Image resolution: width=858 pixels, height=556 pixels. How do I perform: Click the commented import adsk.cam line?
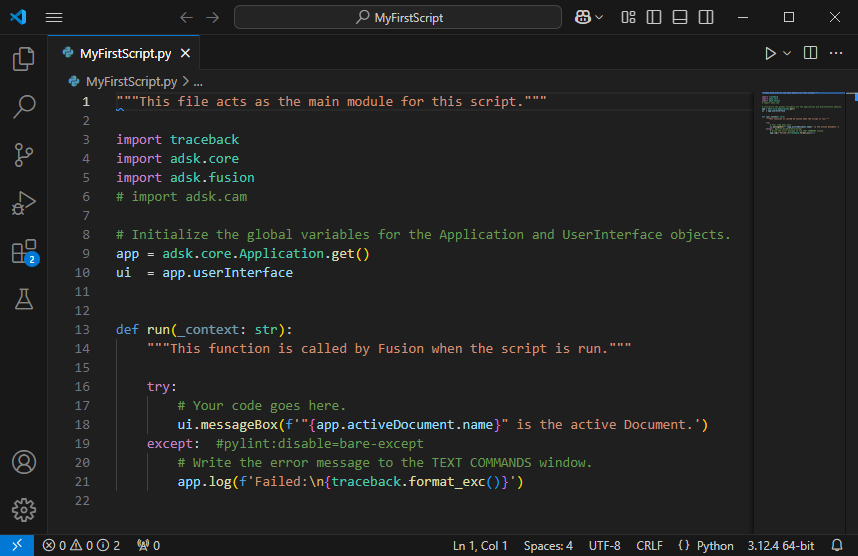click(x=182, y=196)
